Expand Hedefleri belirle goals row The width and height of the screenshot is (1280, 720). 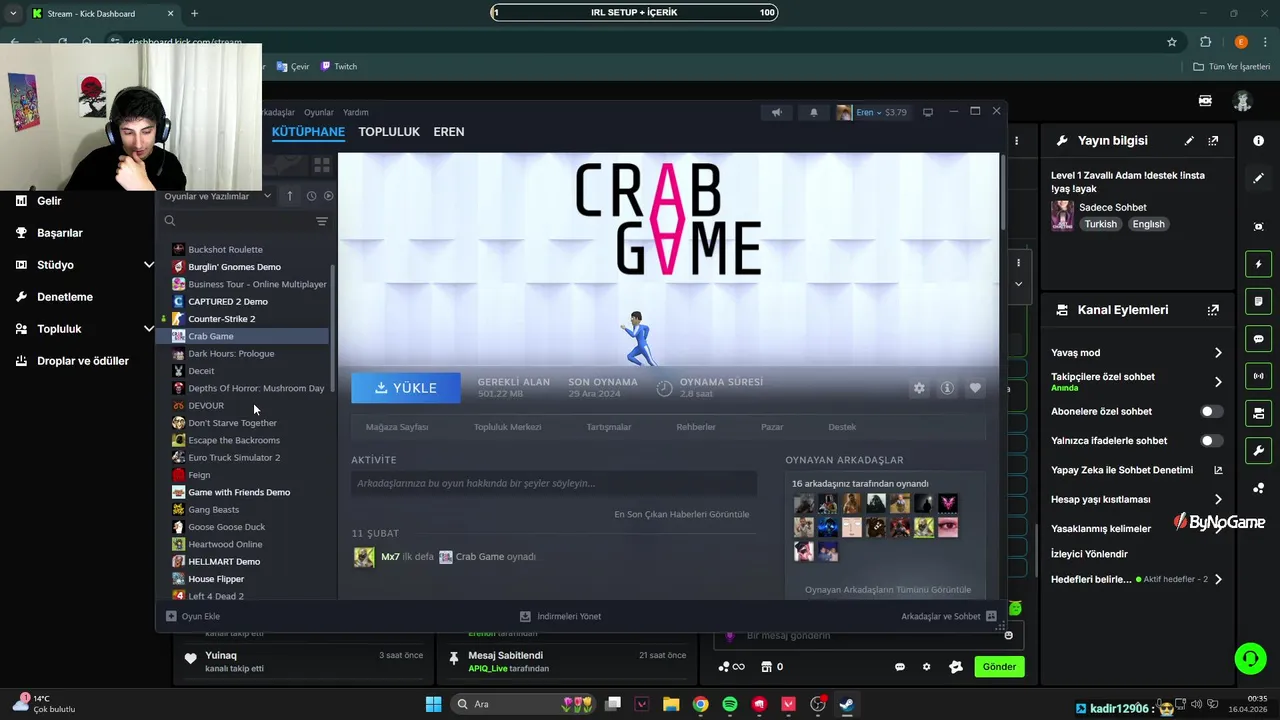coord(1218,579)
